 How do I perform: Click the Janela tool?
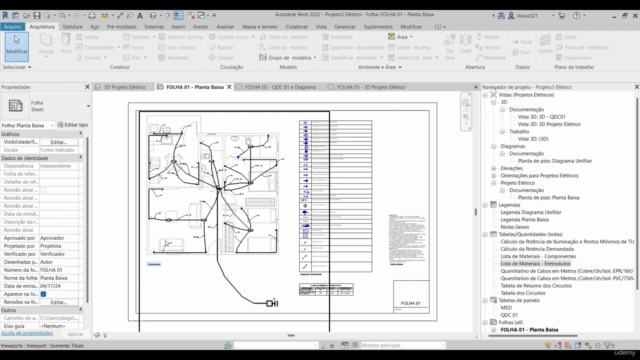[x=87, y=37]
